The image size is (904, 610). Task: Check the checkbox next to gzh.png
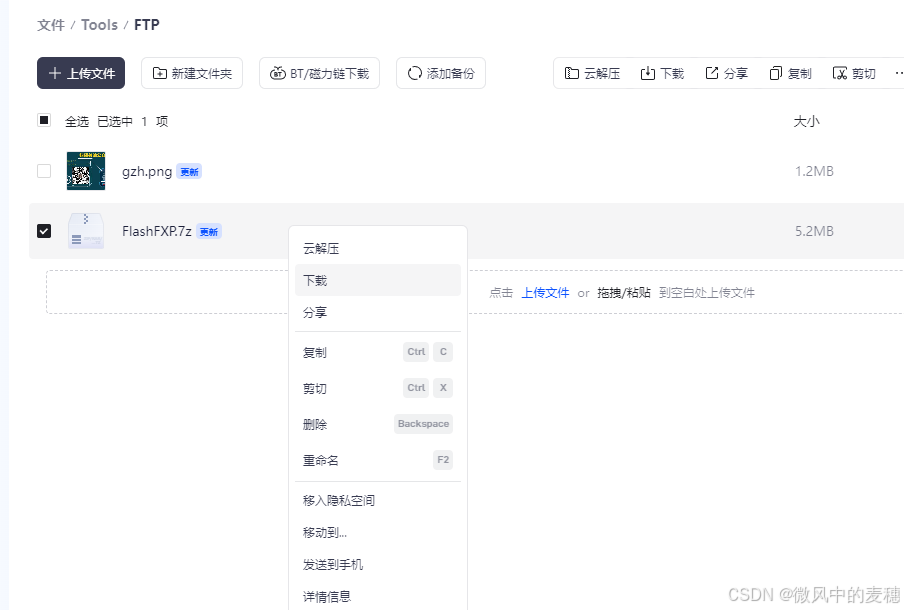point(44,171)
